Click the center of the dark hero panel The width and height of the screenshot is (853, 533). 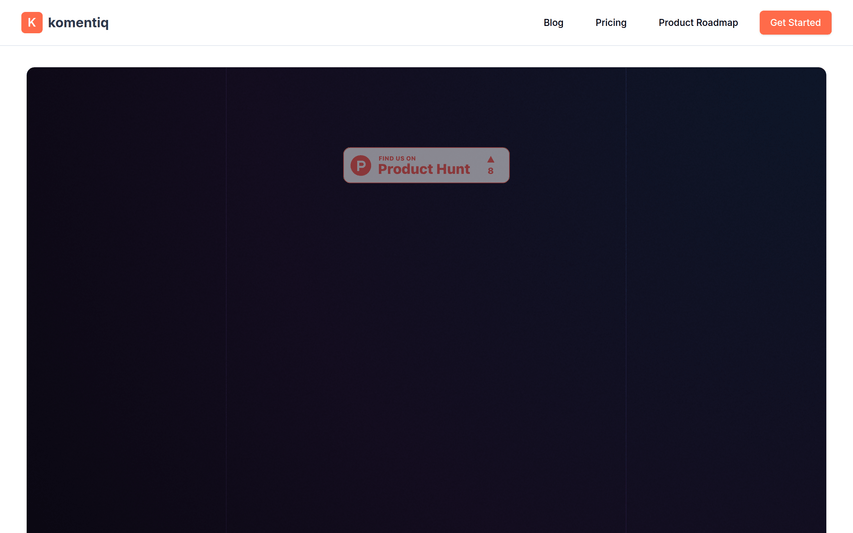pos(426,300)
